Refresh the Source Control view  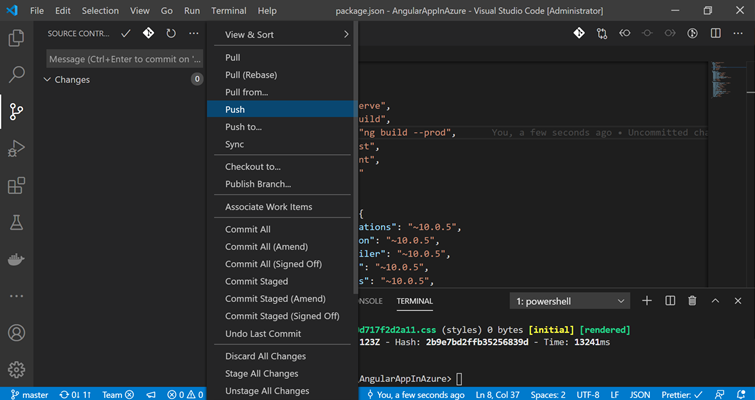click(171, 33)
